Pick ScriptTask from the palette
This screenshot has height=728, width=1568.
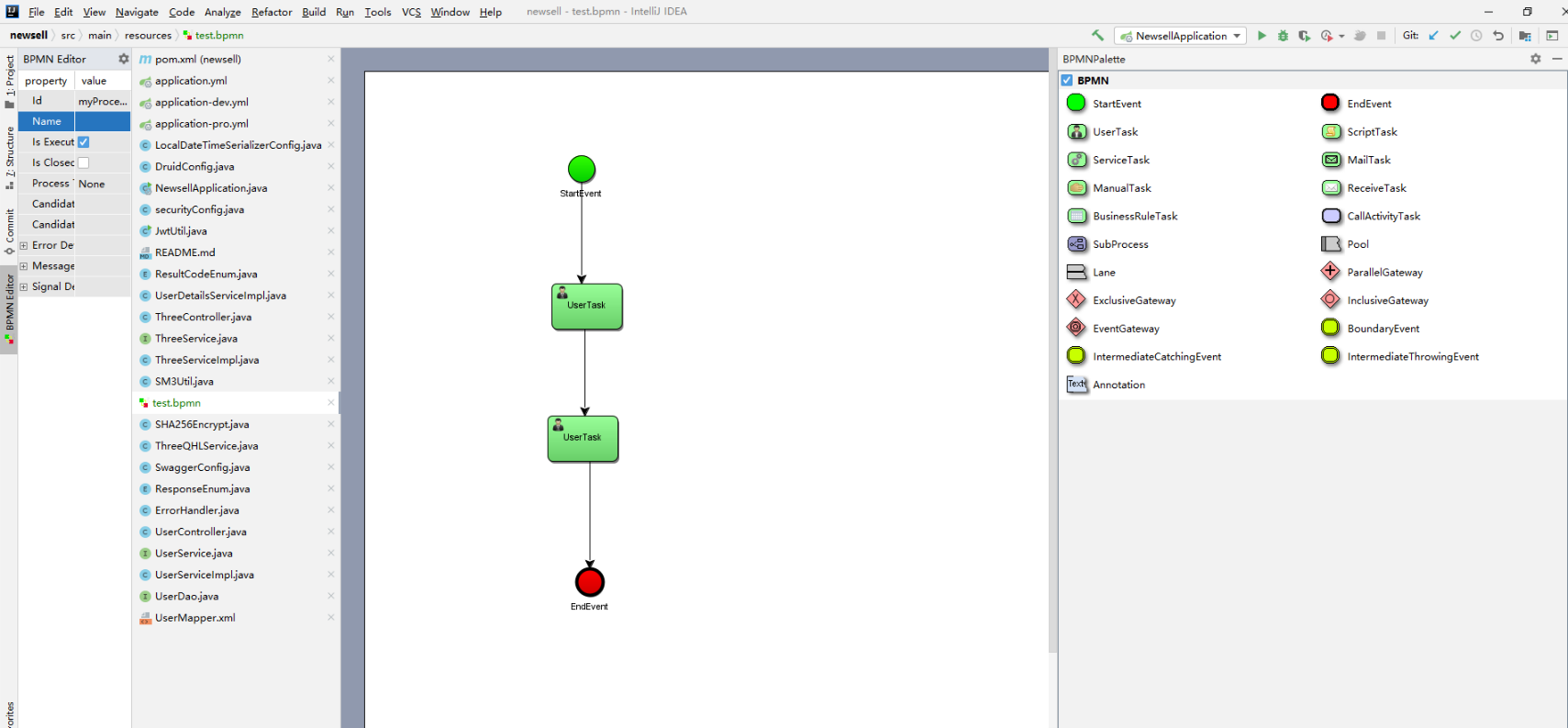coord(1359,131)
